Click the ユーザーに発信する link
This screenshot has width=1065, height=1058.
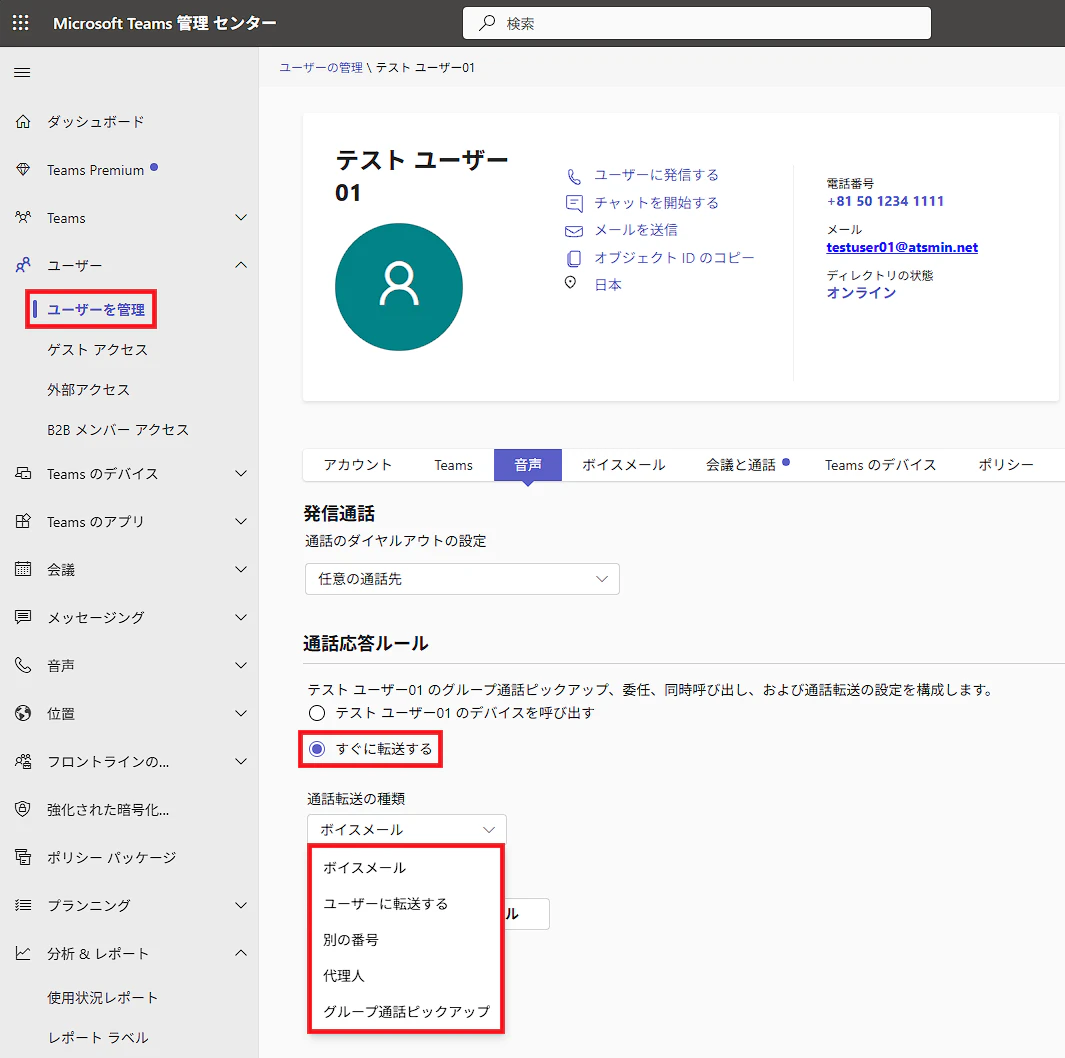pyautogui.click(x=656, y=175)
